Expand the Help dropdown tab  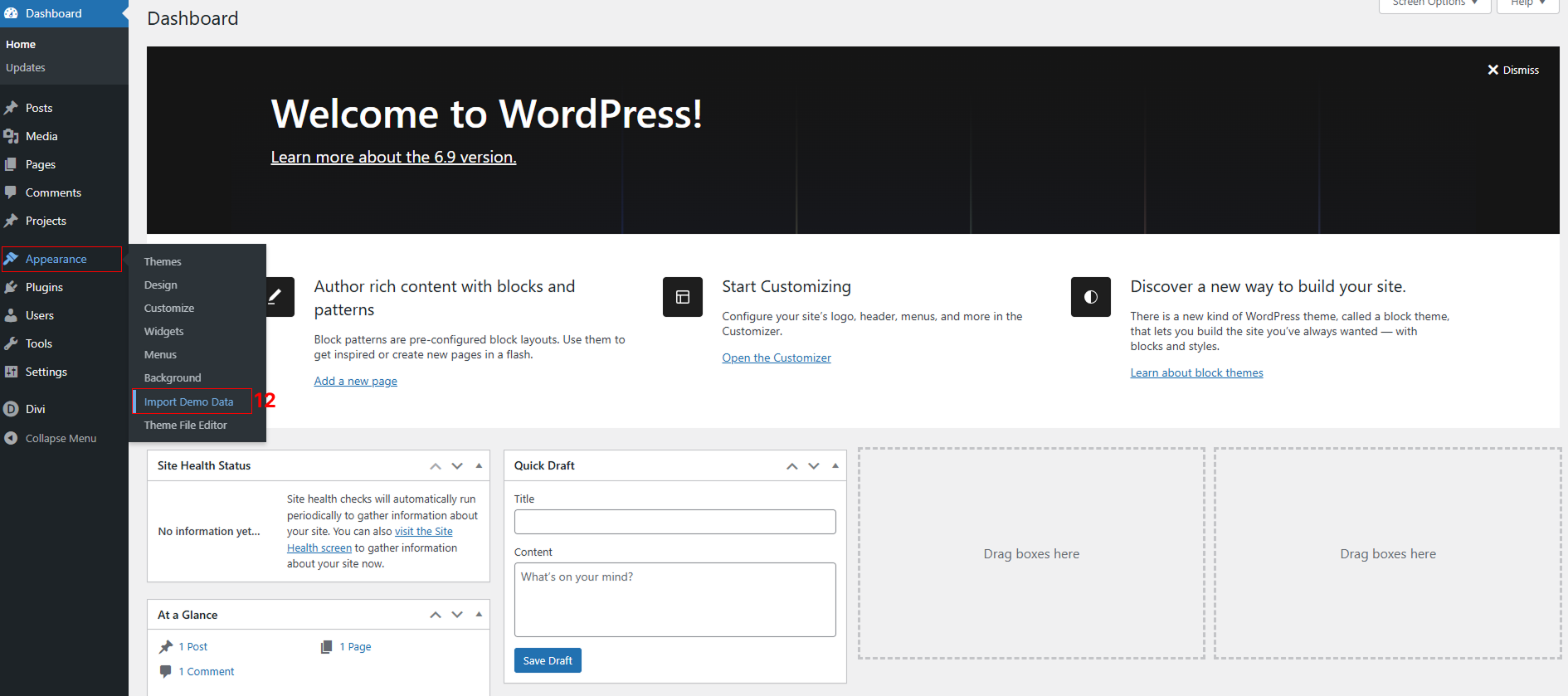tap(1527, 4)
